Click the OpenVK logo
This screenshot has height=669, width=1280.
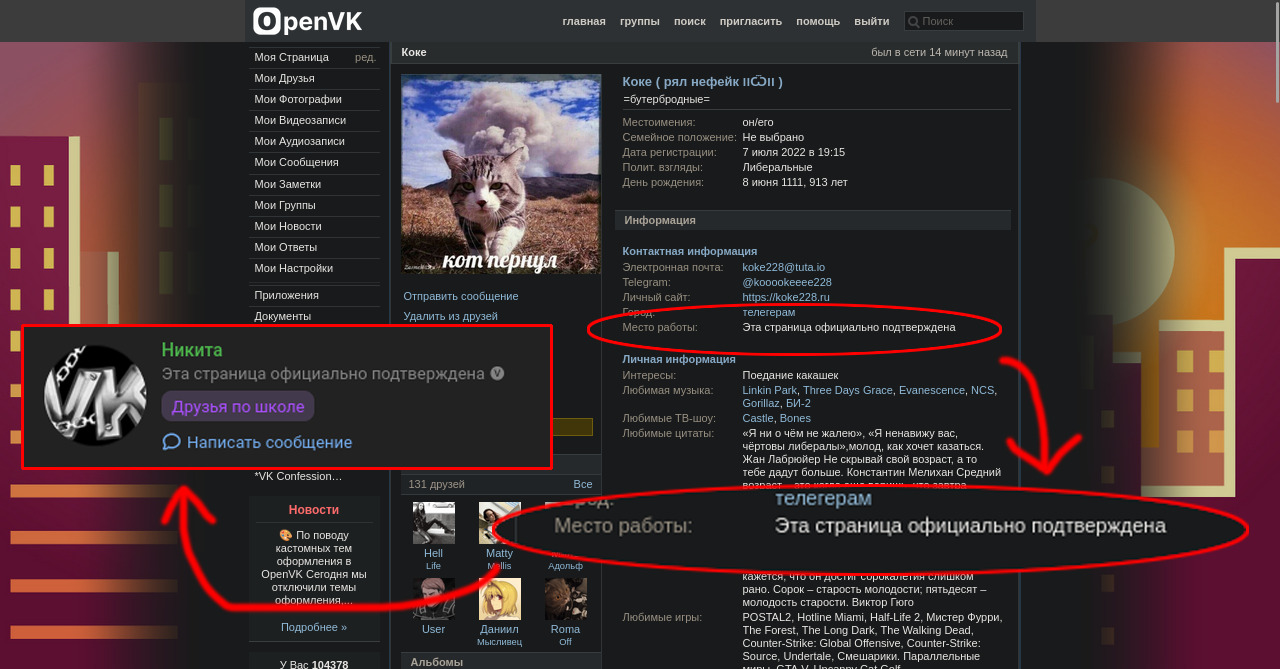point(307,21)
